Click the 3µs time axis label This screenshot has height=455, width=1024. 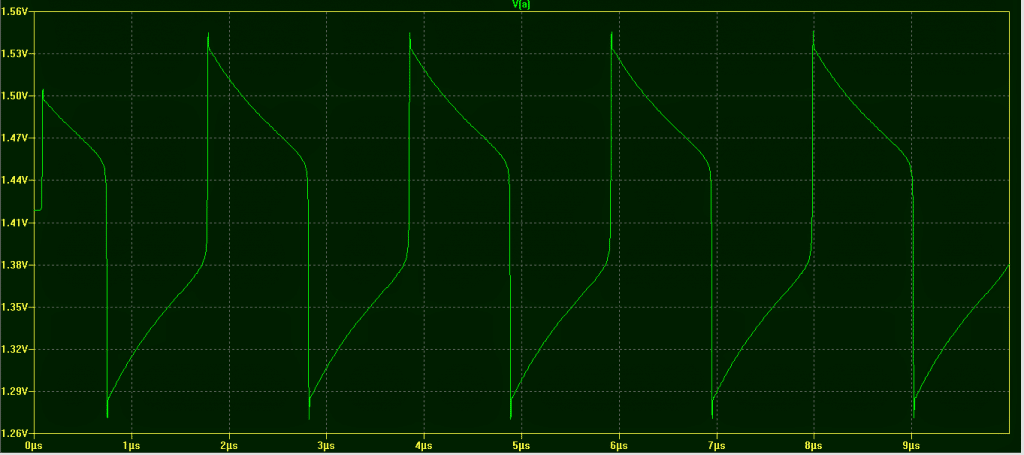point(326,443)
